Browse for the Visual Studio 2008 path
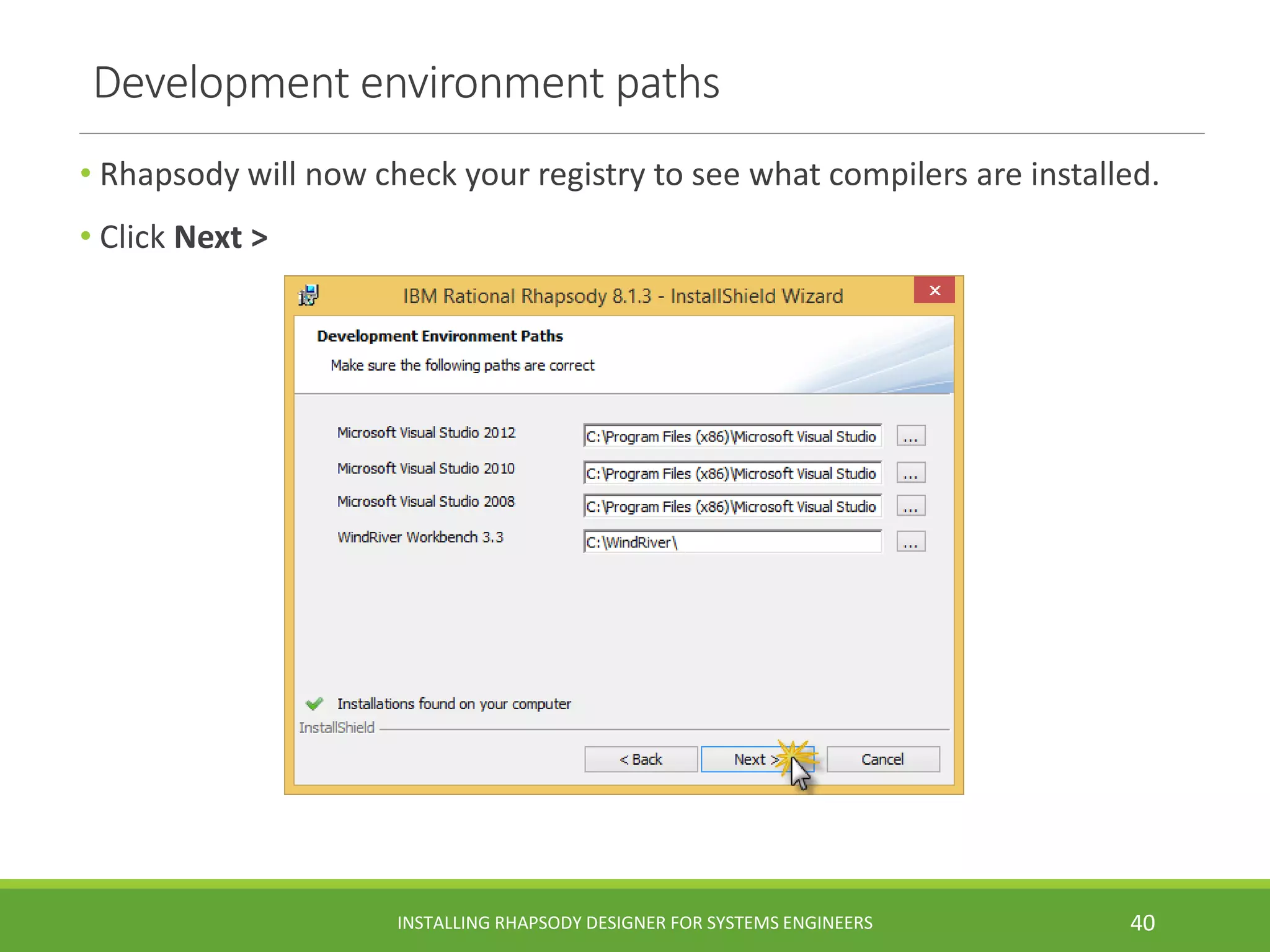The width and height of the screenshot is (1270, 952). pos(911,506)
